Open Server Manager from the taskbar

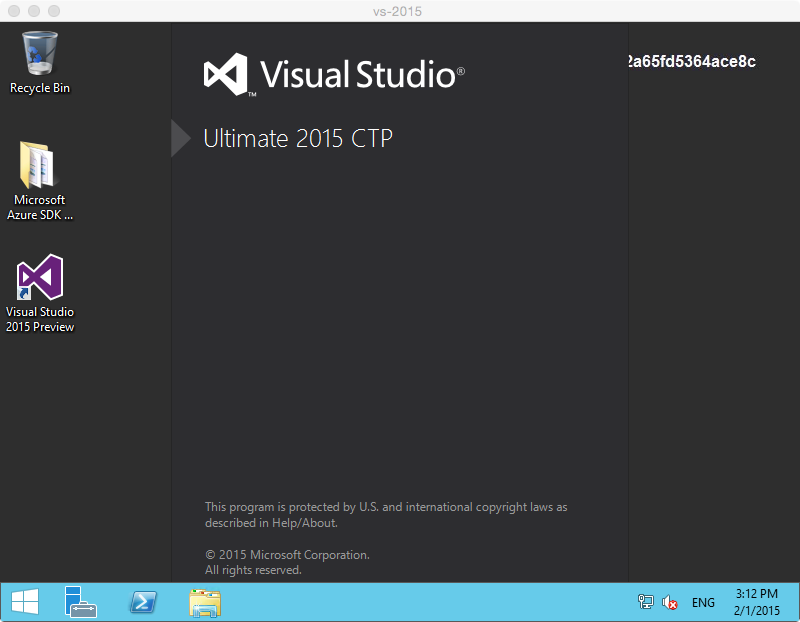point(81,602)
